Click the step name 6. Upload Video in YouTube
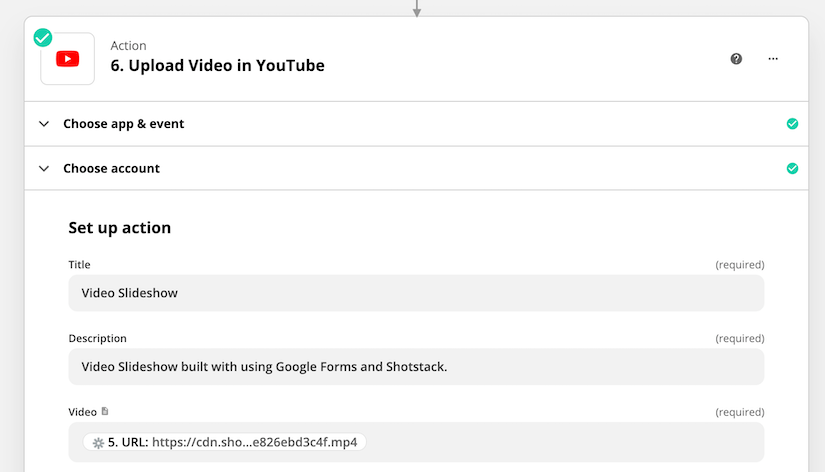 coord(217,66)
